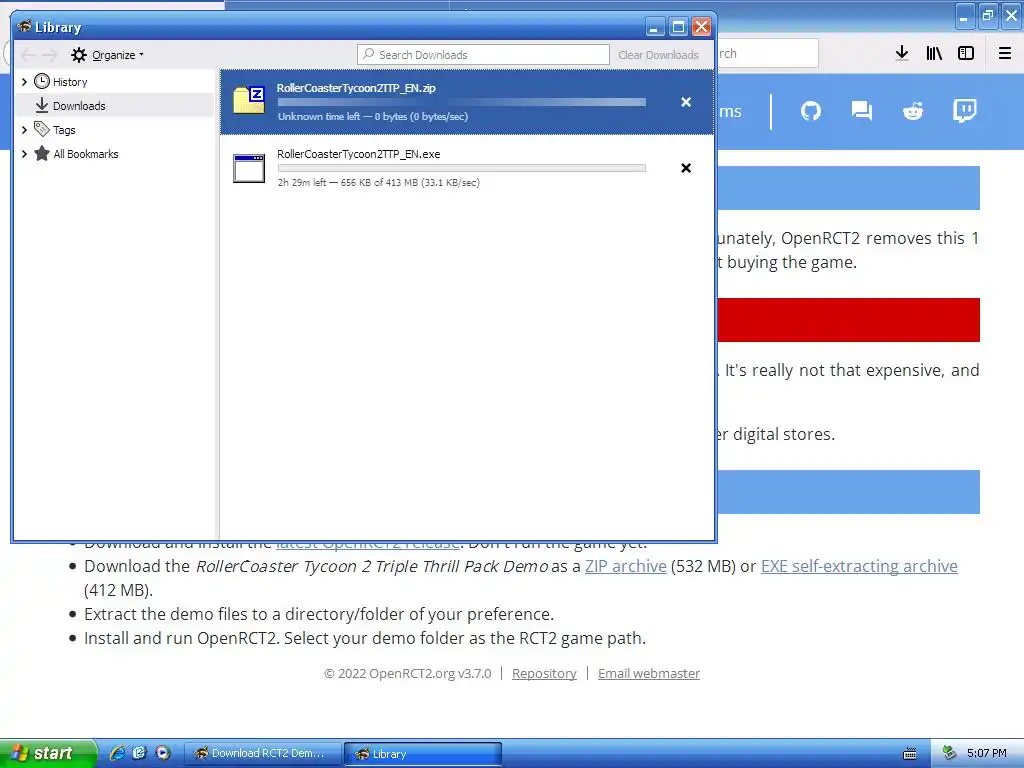The width and height of the screenshot is (1024, 768).
Task: Select the RollerCoasterTycoon2TTP_EN.exe file name
Action: pyautogui.click(x=359, y=154)
